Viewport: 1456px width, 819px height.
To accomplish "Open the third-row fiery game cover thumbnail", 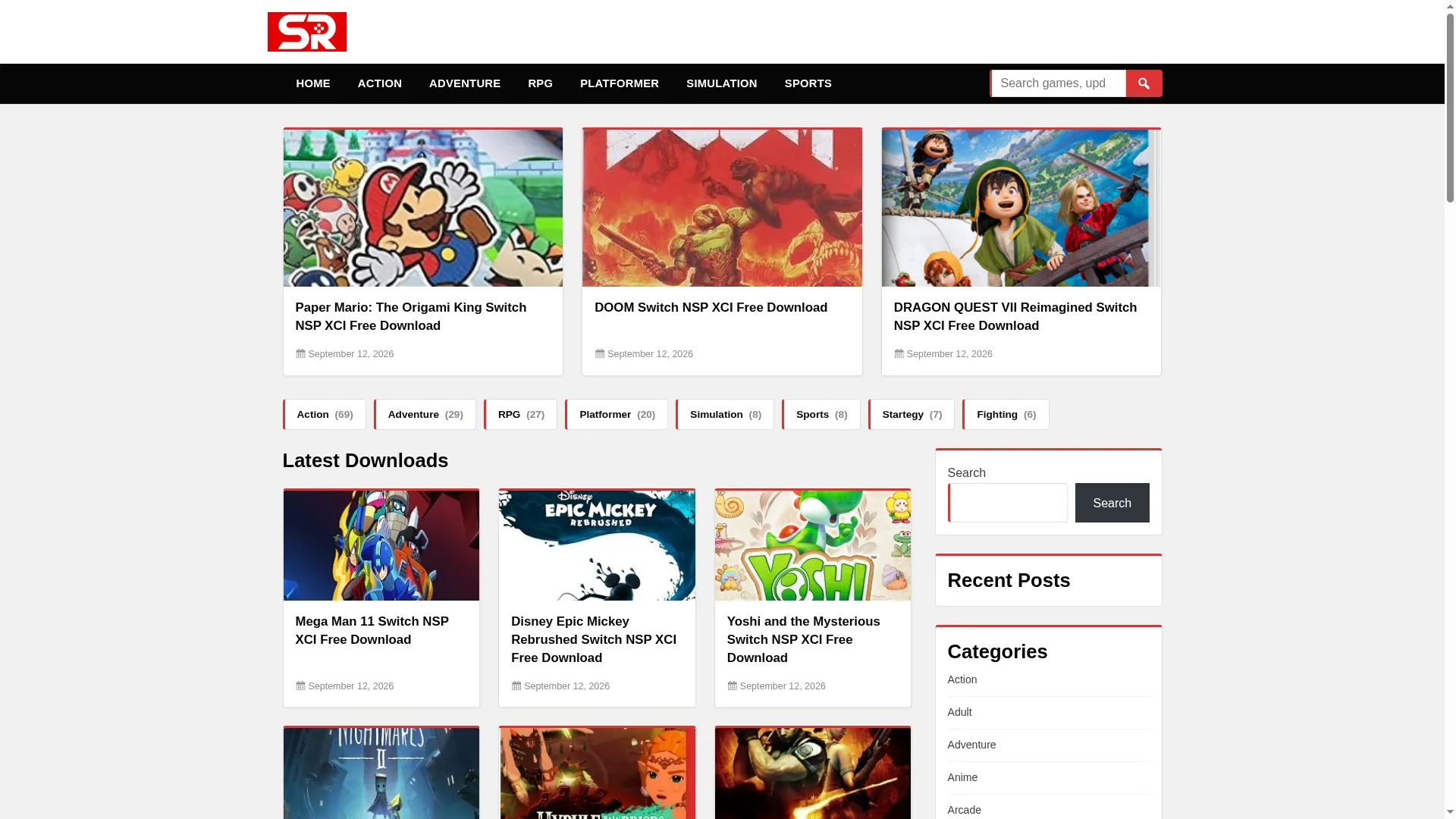I will (x=813, y=773).
